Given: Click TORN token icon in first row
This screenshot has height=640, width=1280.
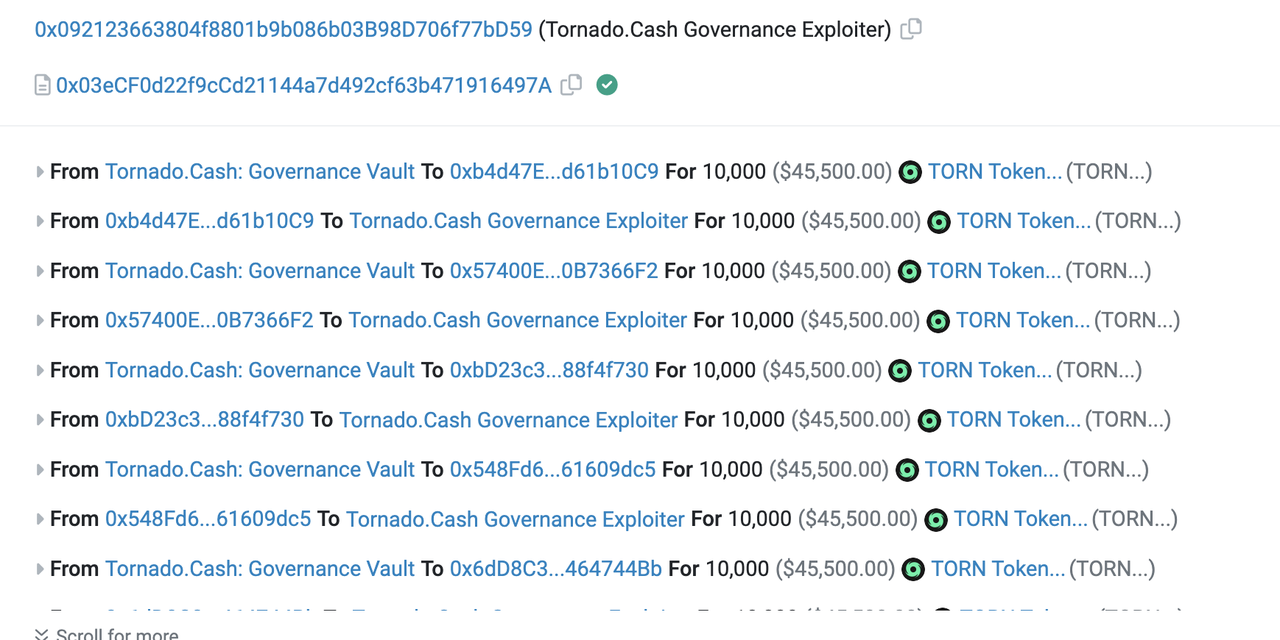Looking at the screenshot, I should (909, 172).
